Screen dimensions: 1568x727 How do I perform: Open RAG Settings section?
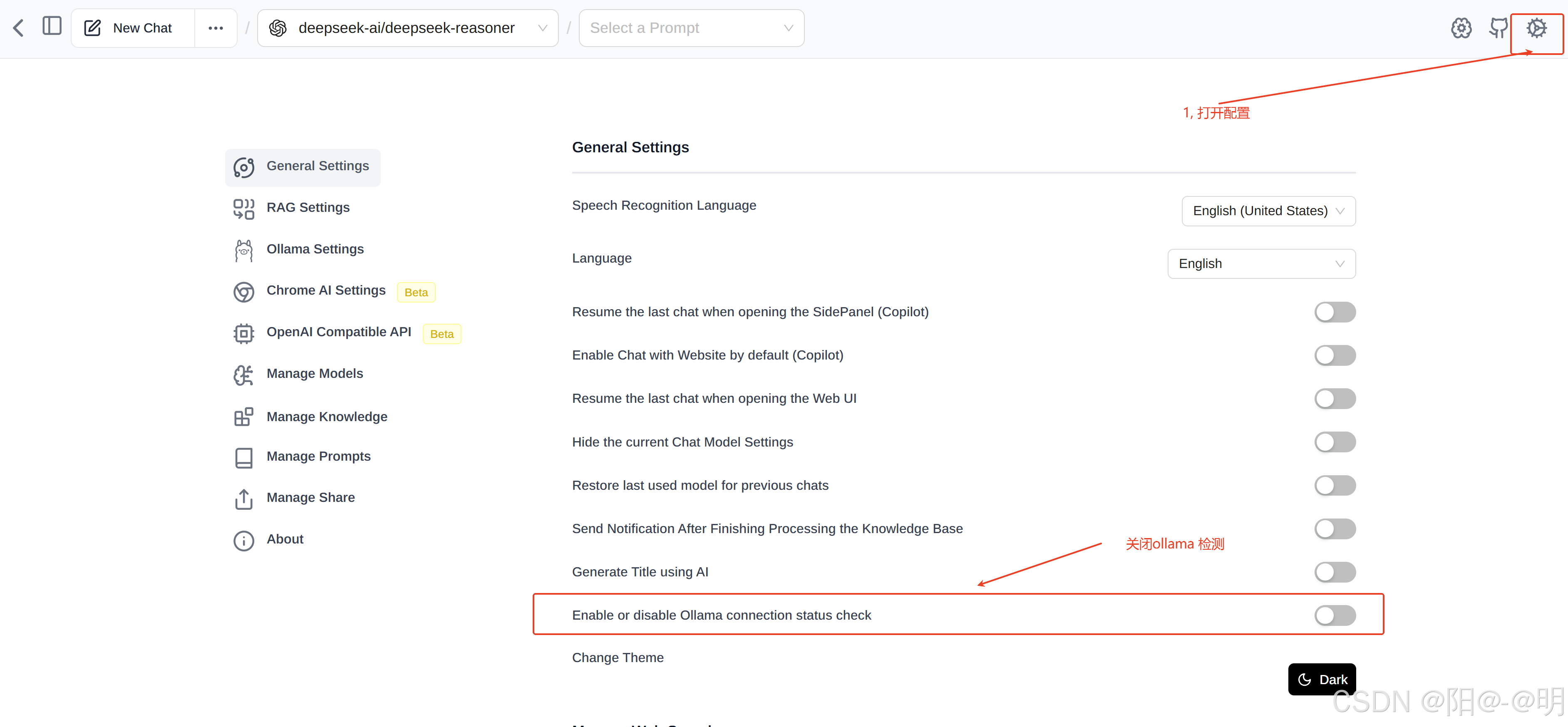[x=308, y=208]
